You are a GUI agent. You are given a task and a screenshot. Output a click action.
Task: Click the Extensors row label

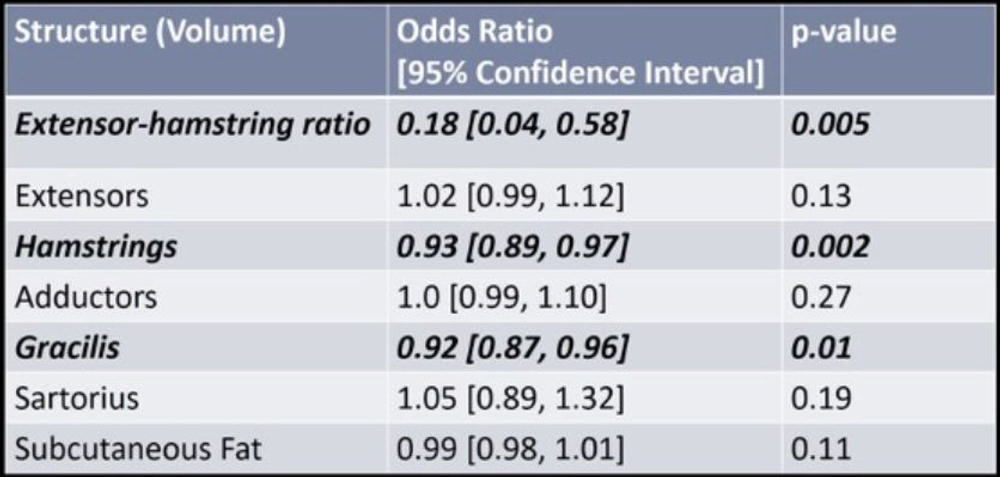[82, 195]
